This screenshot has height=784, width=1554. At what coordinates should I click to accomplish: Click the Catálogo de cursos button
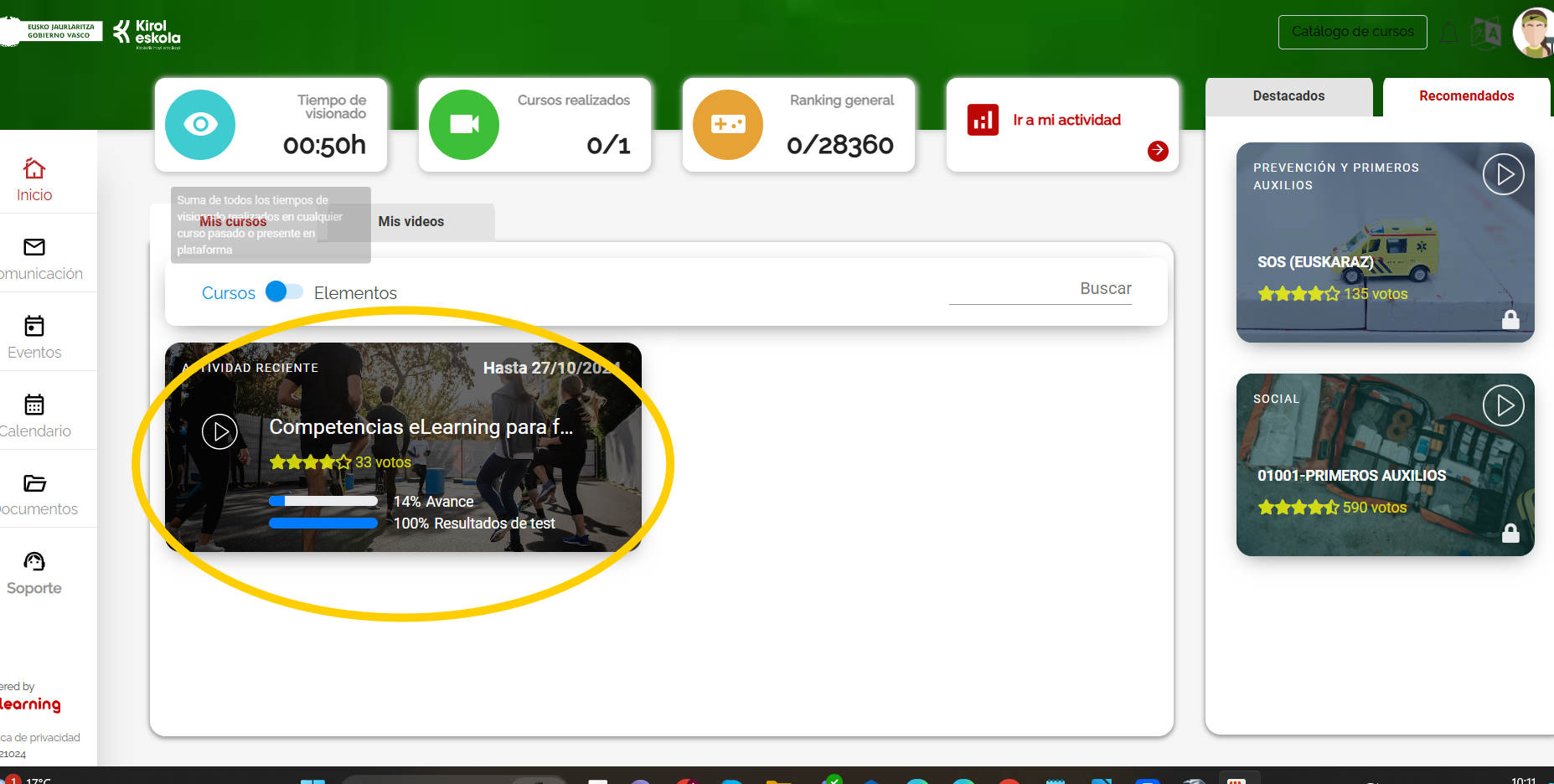pos(1352,32)
